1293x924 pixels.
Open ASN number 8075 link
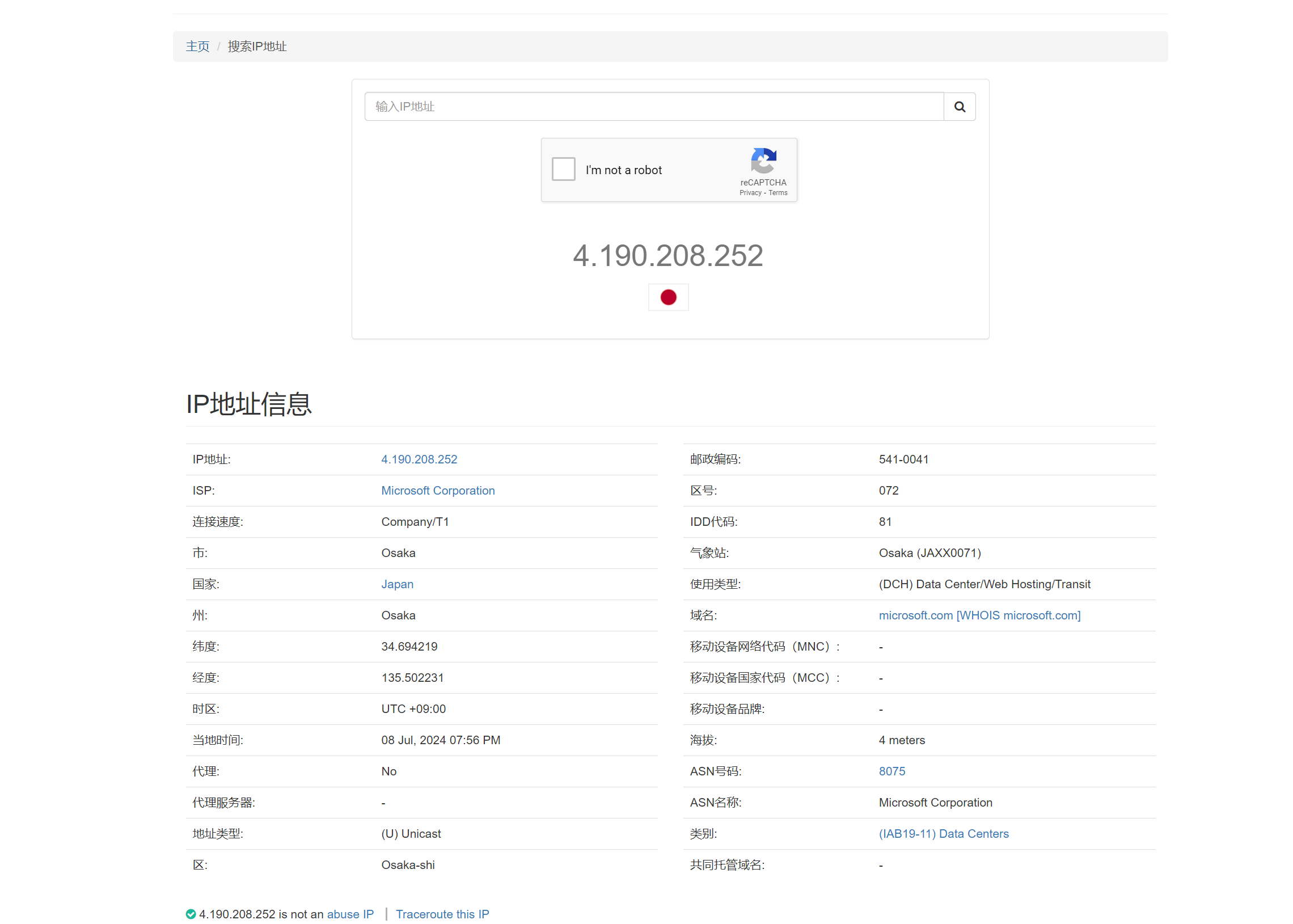[891, 771]
